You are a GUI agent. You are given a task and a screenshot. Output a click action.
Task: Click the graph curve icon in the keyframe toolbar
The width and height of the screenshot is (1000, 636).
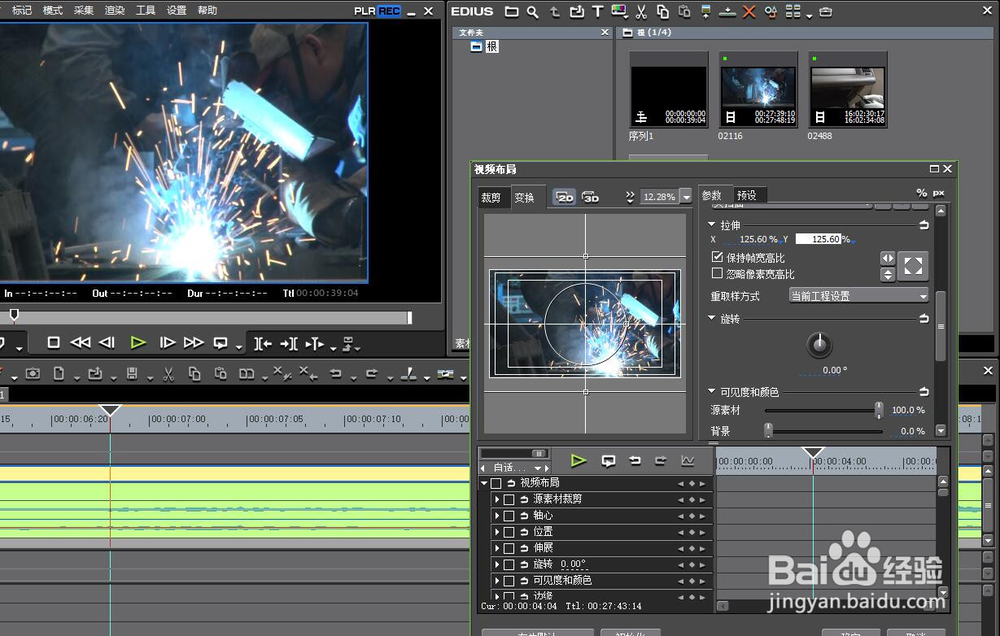click(x=688, y=461)
